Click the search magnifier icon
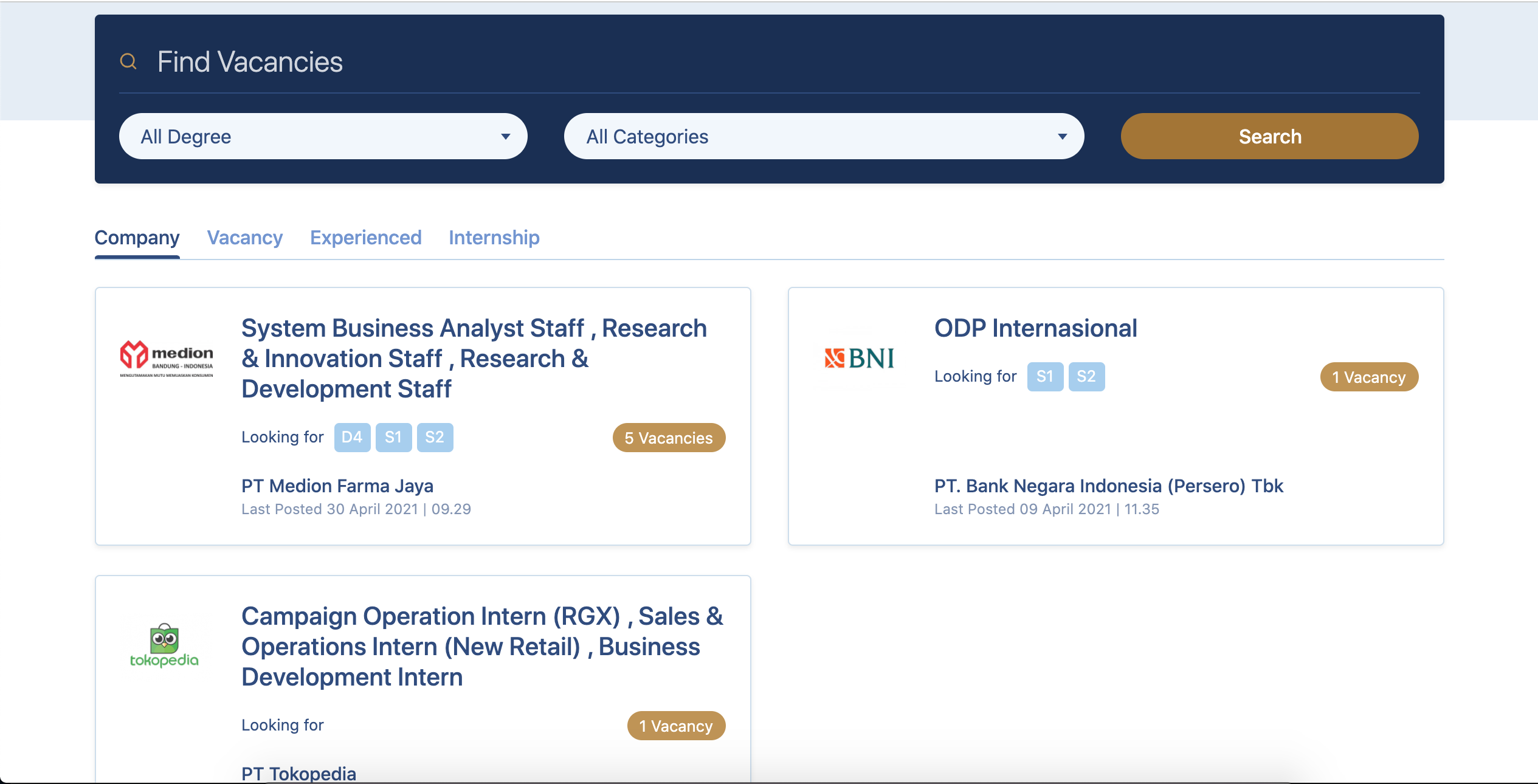The width and height of the screenshot is (1538, 784). tap(128, 61)
